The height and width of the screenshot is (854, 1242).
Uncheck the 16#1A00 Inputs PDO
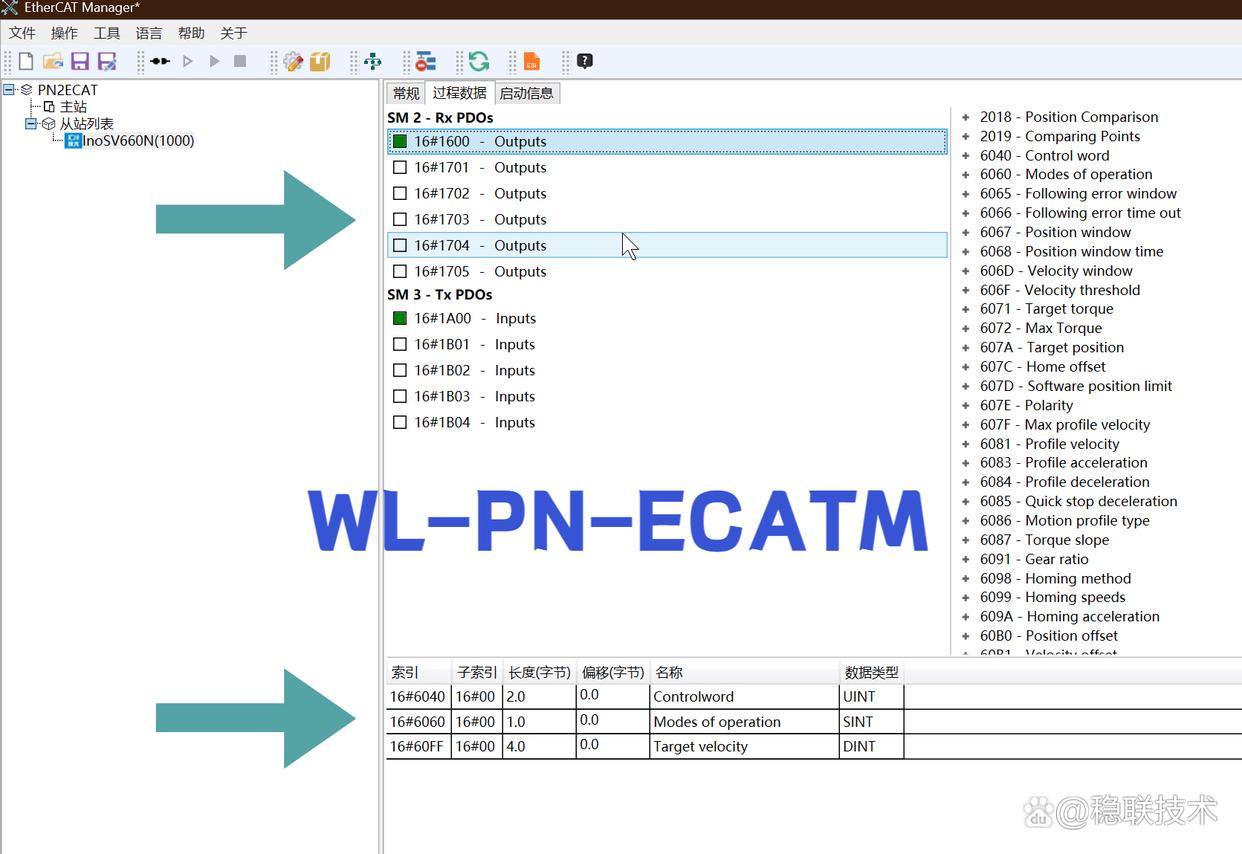click(400, 319)
